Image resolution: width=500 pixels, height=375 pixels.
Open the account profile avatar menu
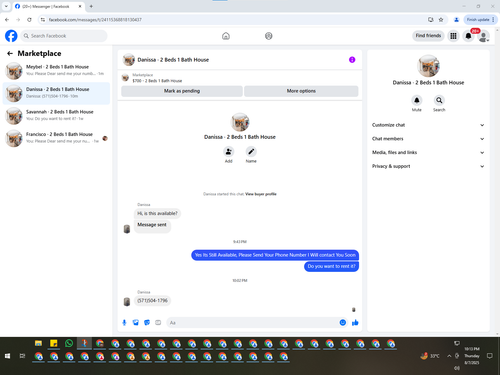(483, 36)
